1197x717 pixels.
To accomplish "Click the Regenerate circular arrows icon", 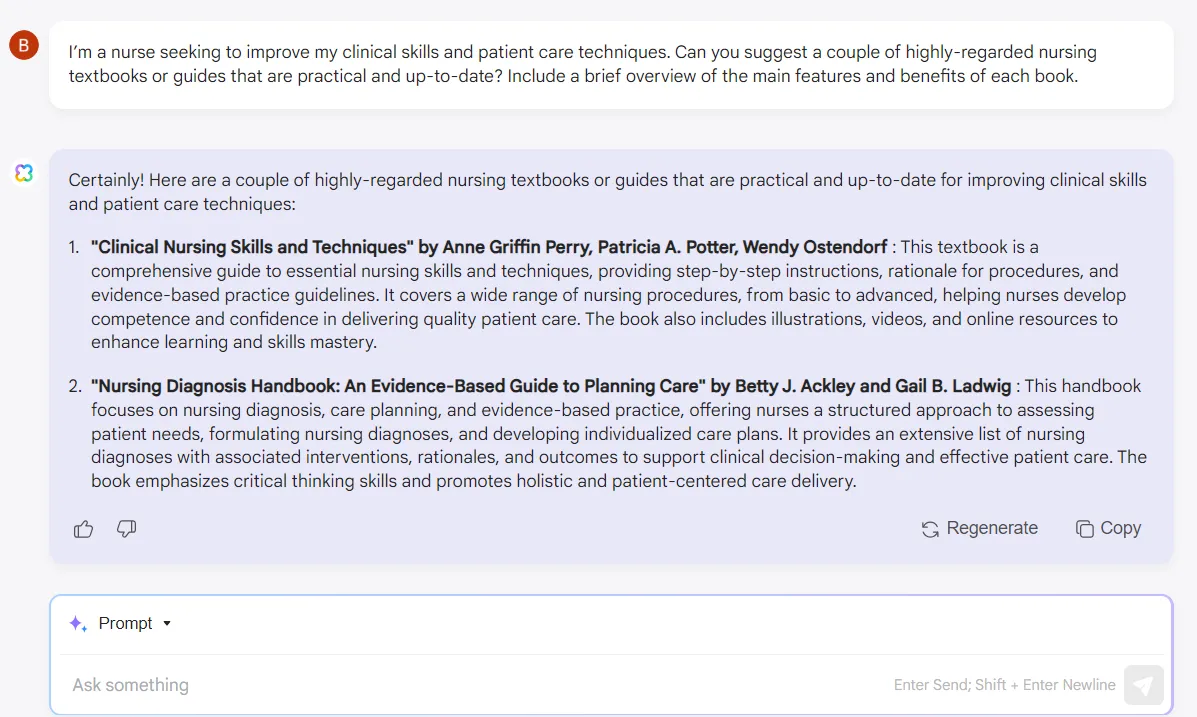I will 930,529.
